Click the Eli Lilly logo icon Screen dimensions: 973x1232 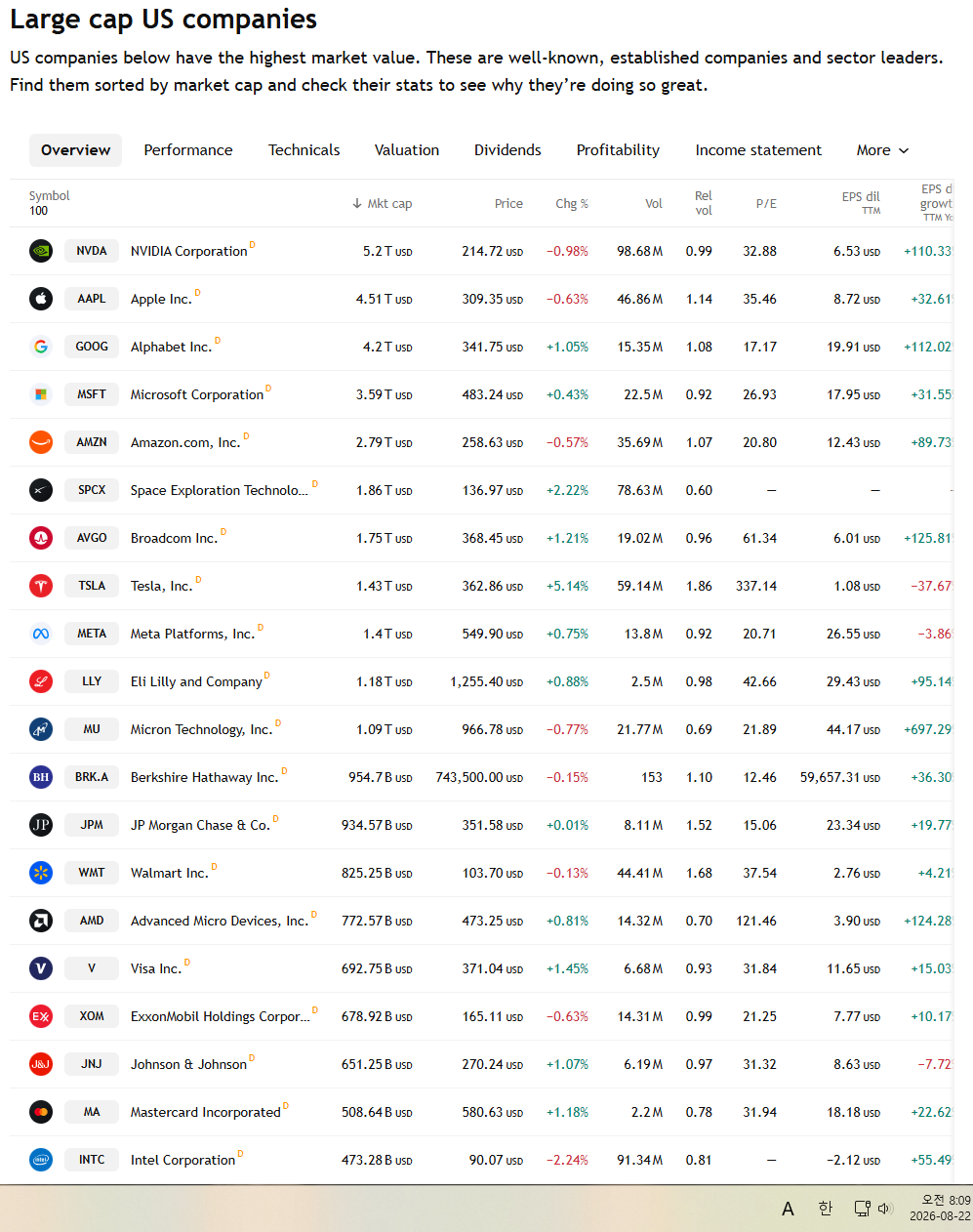(x=41, y=681)
